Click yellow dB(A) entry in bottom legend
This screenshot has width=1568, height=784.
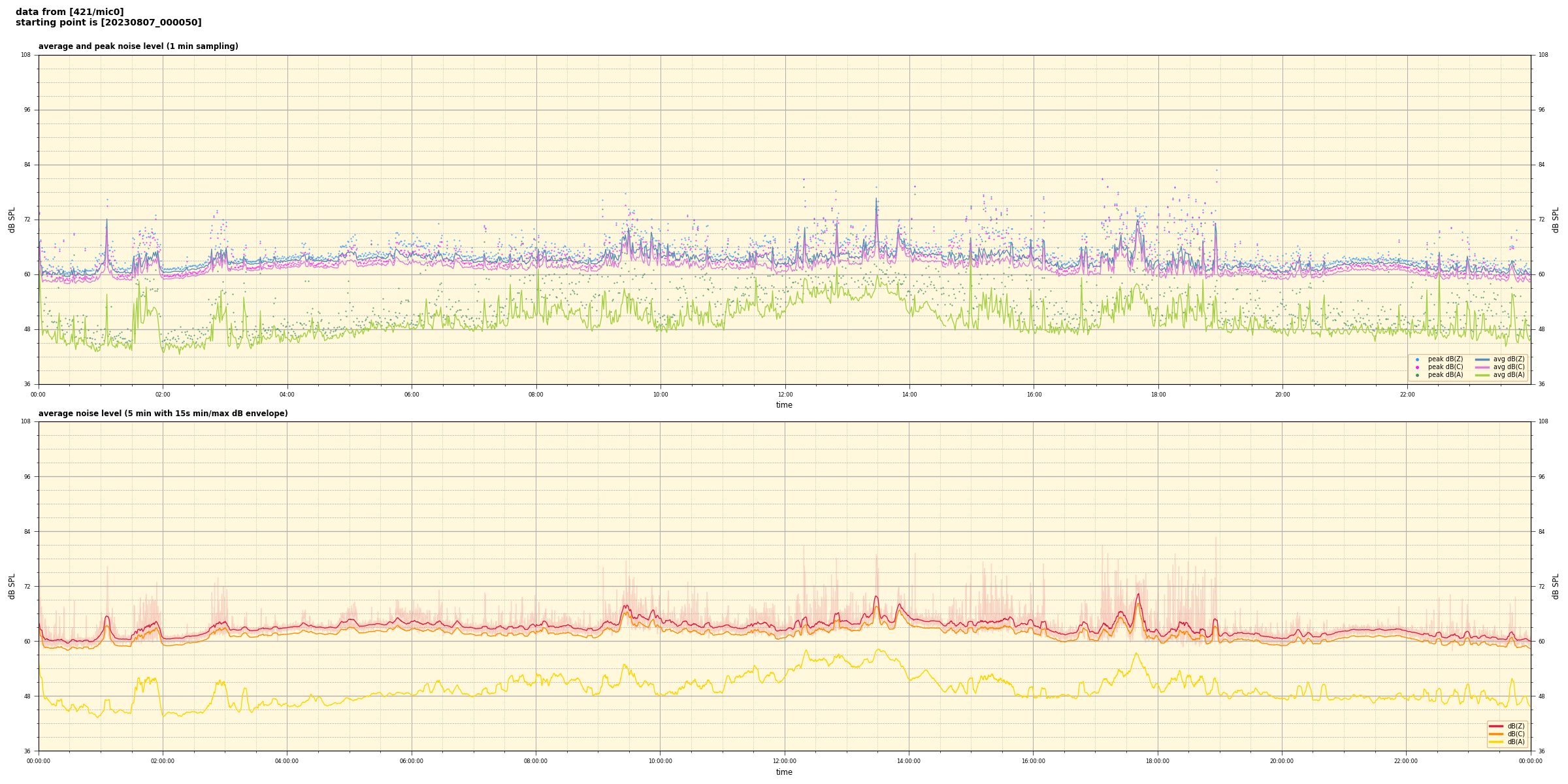[x=1496, y=742]
